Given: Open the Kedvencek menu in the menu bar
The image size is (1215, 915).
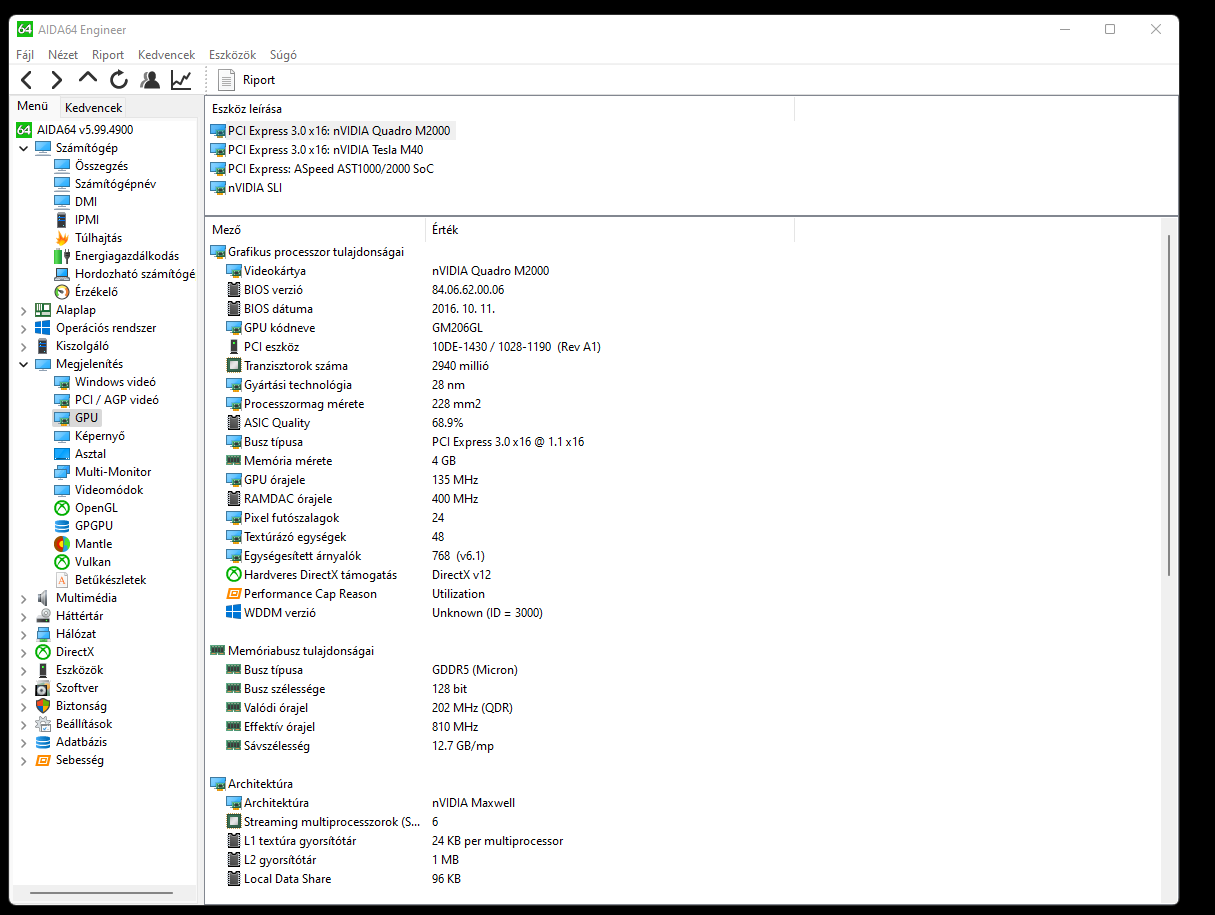Looking at the screenshot, I should 166,55.
